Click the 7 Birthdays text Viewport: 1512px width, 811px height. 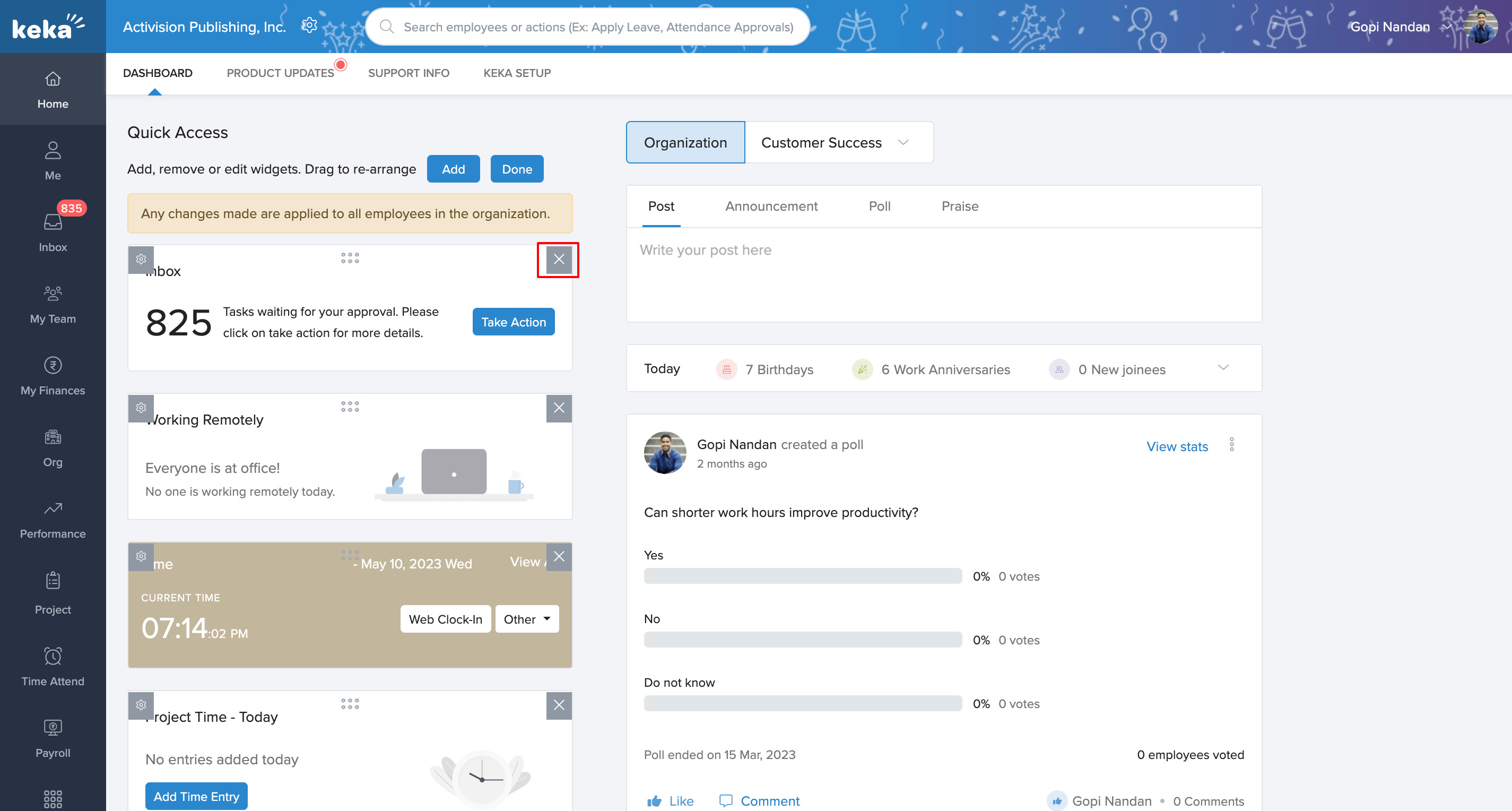click(779, 369)
